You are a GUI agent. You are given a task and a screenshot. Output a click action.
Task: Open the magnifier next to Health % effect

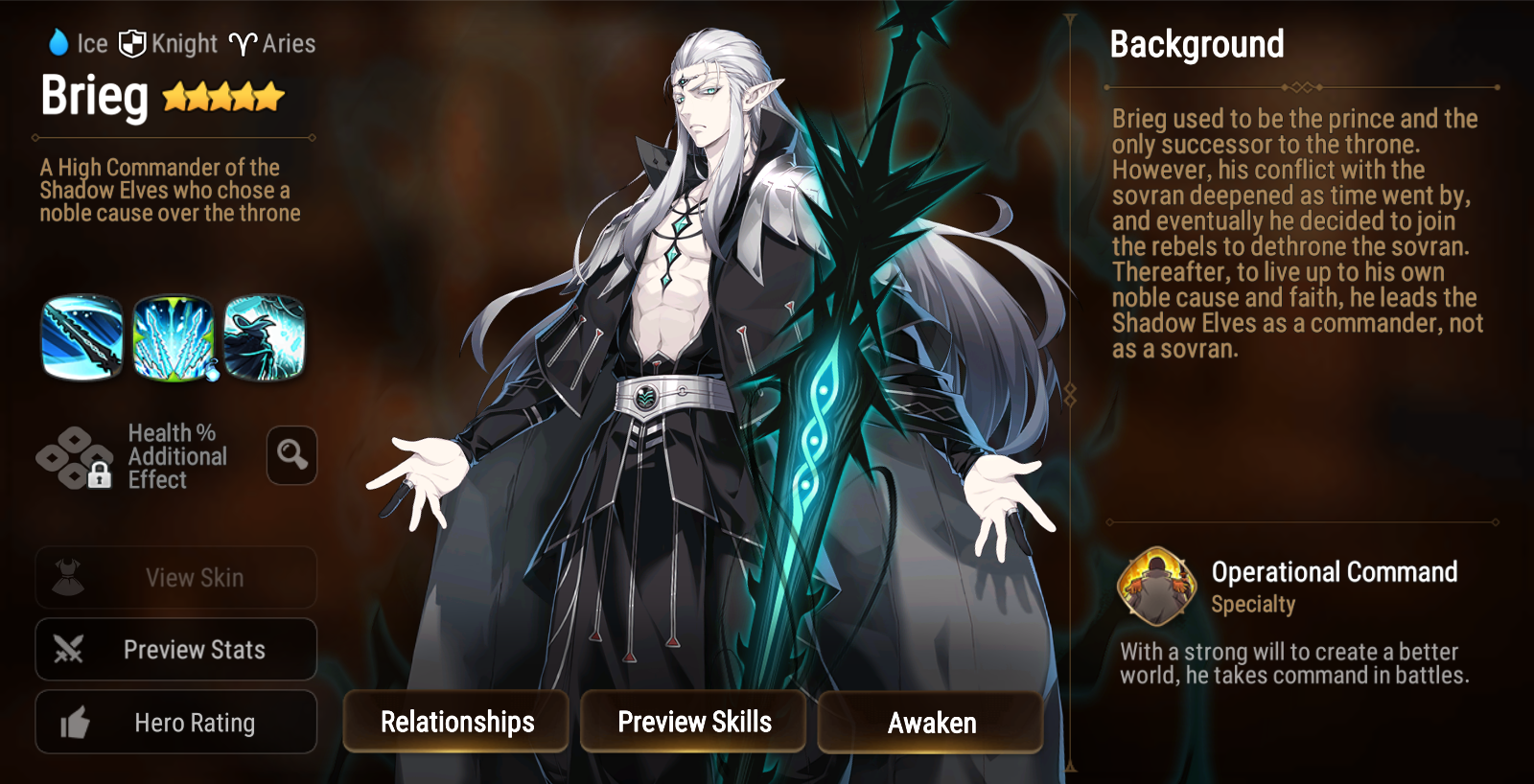point(291,454)
